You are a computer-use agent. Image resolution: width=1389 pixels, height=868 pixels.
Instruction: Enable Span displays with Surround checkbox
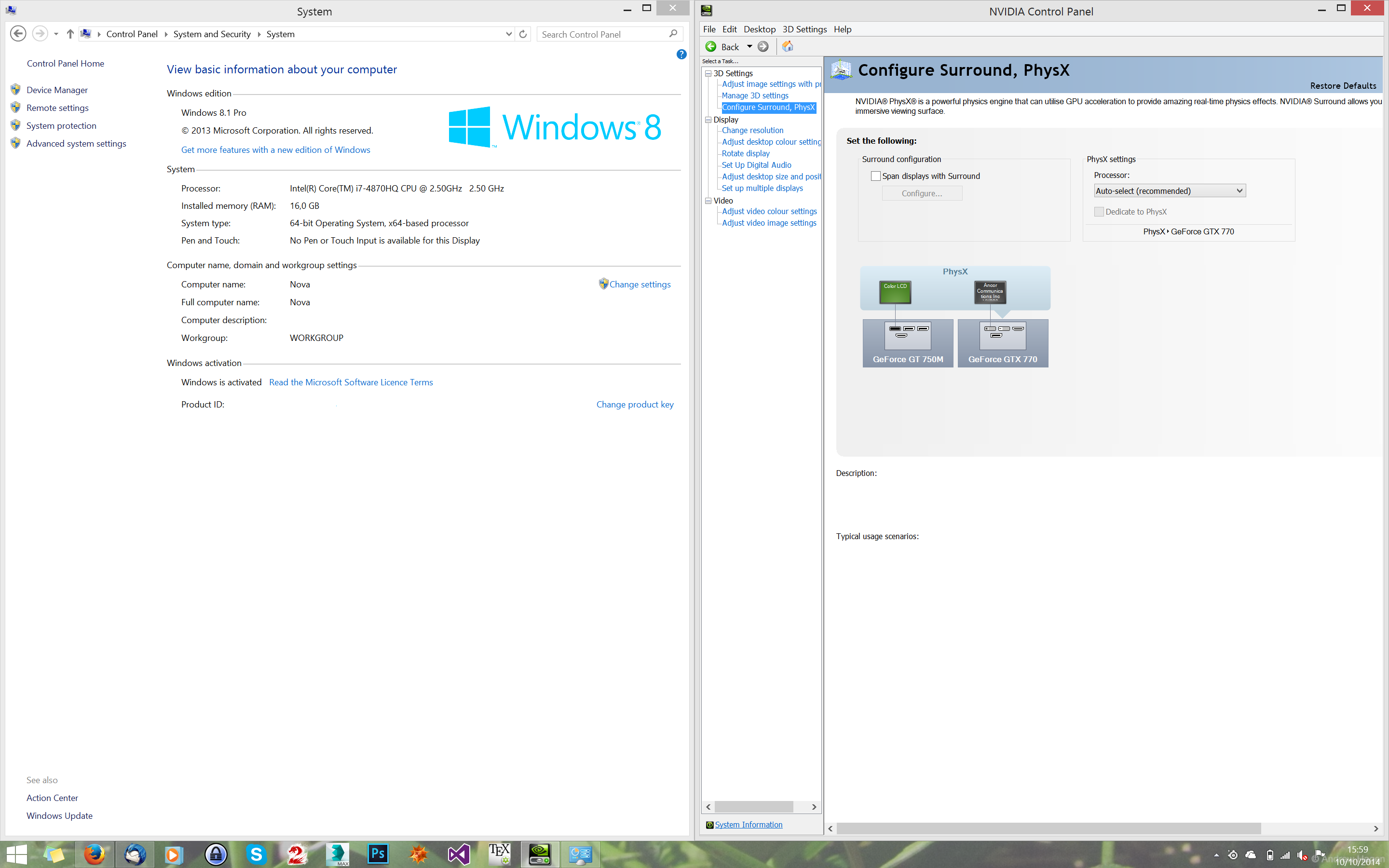coord(875,176)
